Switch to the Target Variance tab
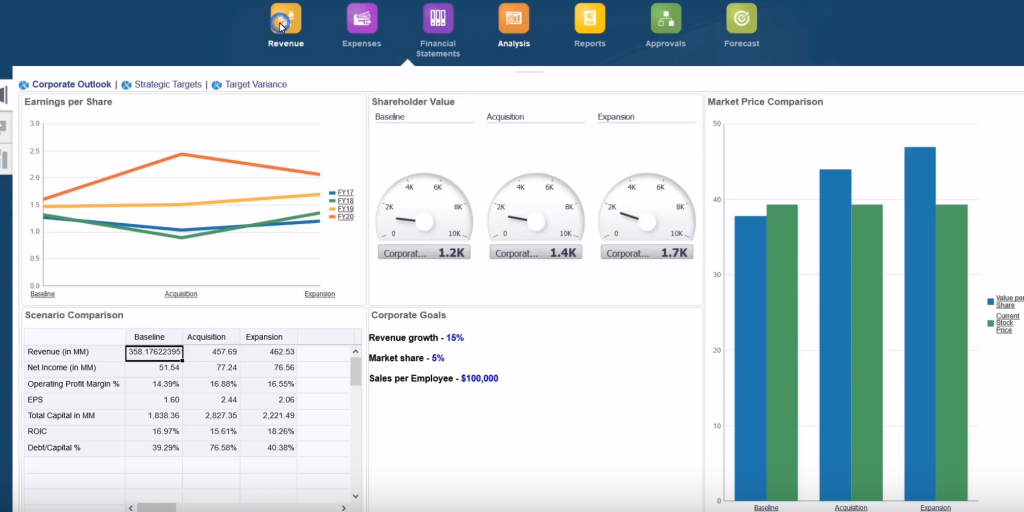The height and width of the screenshot is (512, 1024). pyautogui.click(x=255, y=85)
